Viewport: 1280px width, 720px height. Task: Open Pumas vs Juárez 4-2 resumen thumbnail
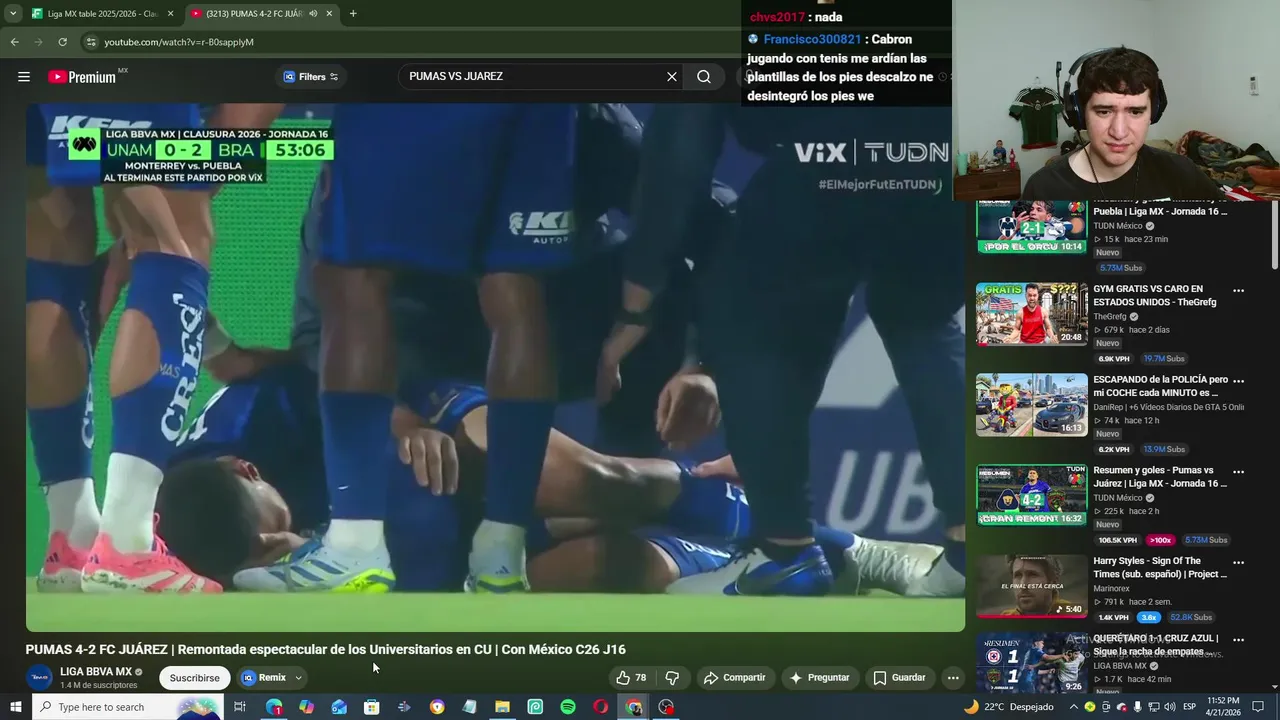click(1031, 496)
